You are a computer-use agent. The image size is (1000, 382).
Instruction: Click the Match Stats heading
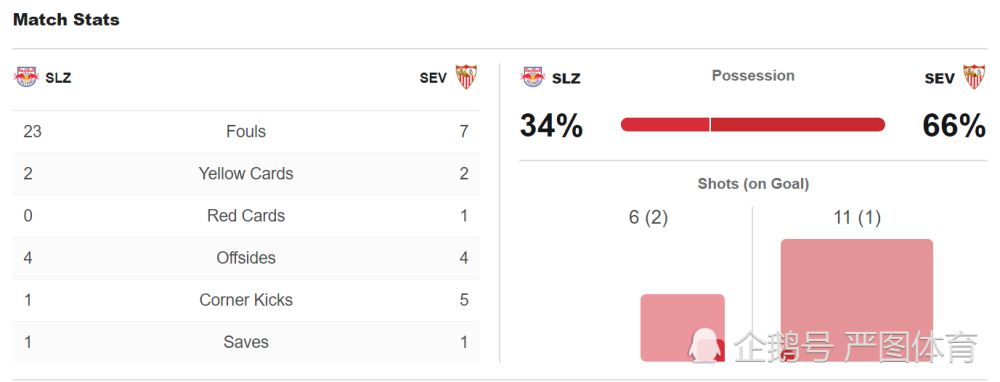tap(66, 20)
